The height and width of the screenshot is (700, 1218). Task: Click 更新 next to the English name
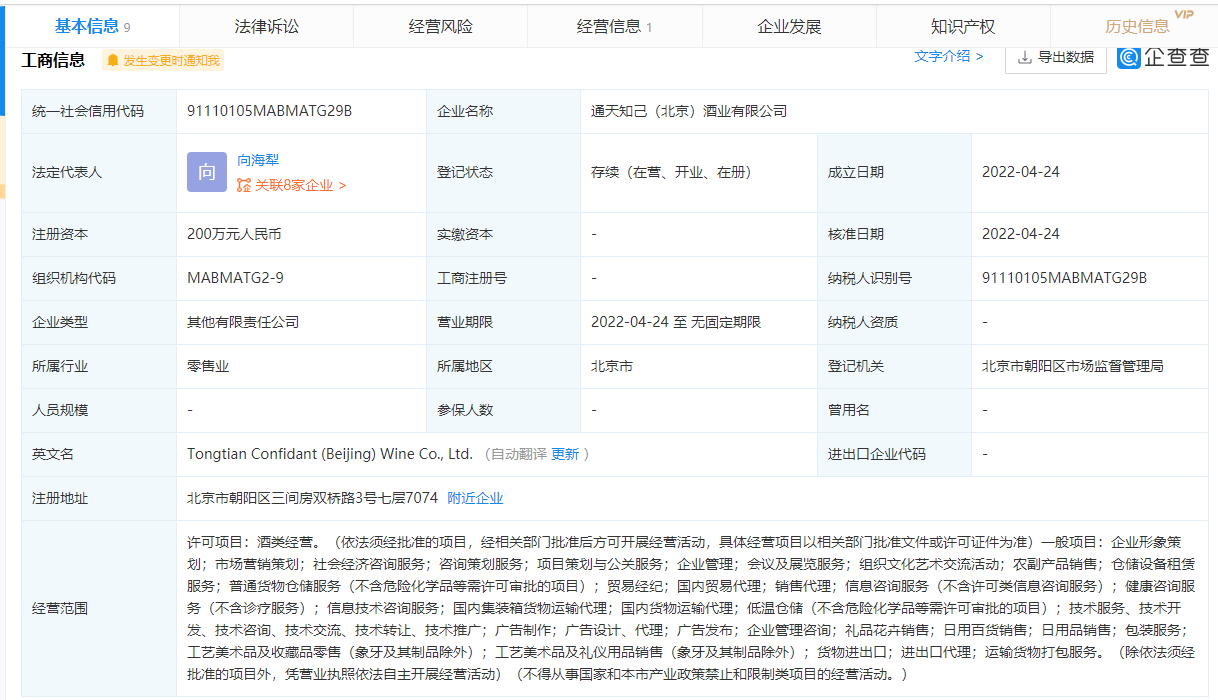coord(565,454)
